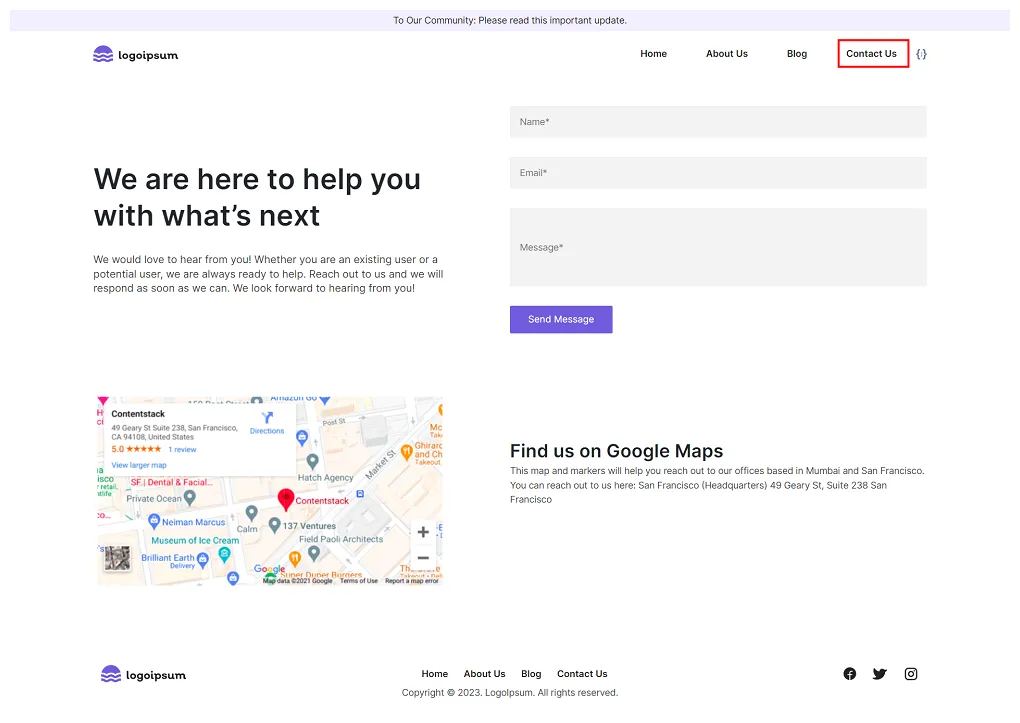Click the highlighted Contact Us button
Screen dimensions: 1020x723
[871, 53]
